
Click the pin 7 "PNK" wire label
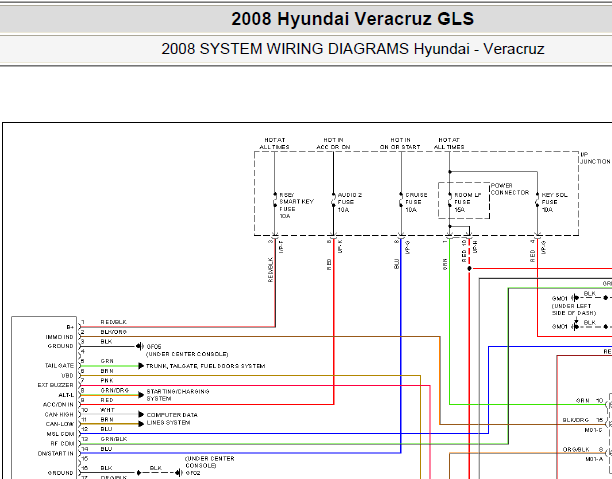coord(107,381)
